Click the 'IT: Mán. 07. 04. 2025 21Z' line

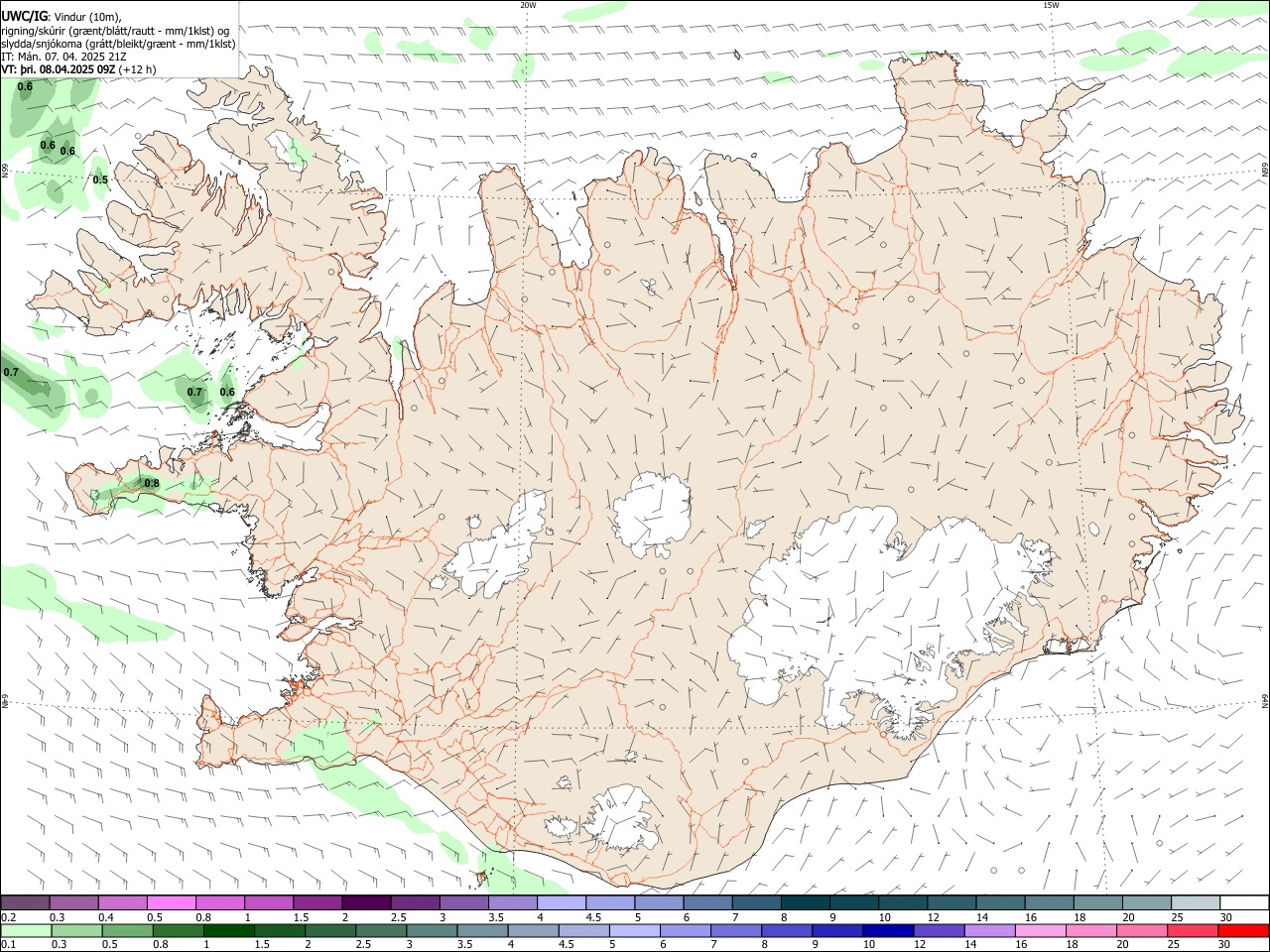point(63,57)
